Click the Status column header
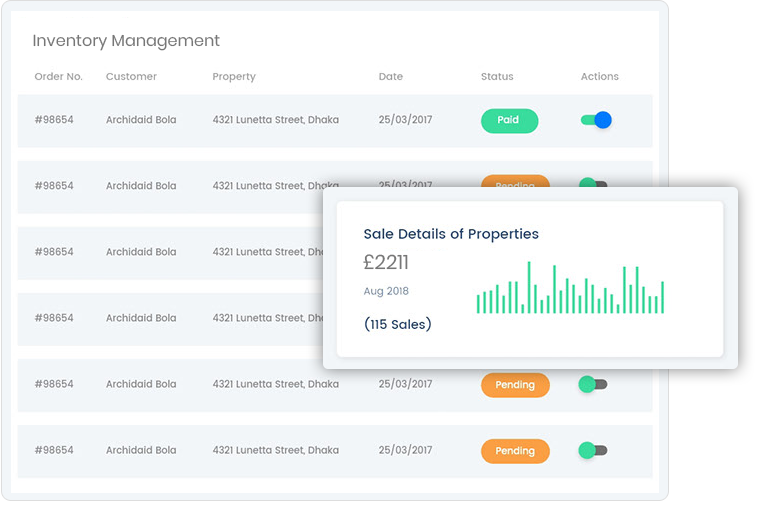Viewport: 760px width, 520px height. click(497, 76)
